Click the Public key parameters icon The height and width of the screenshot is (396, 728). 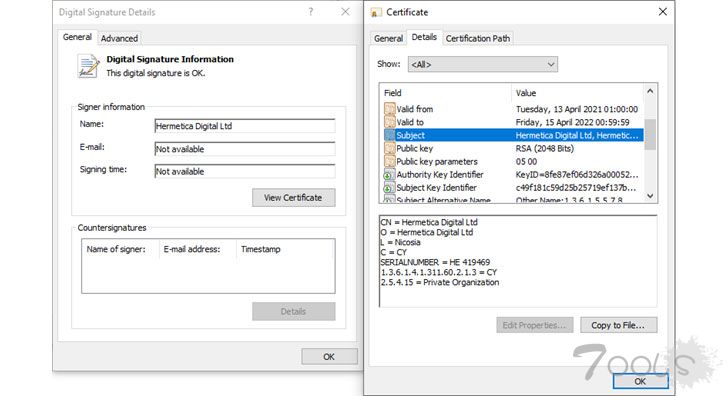[x=389, y=162]
